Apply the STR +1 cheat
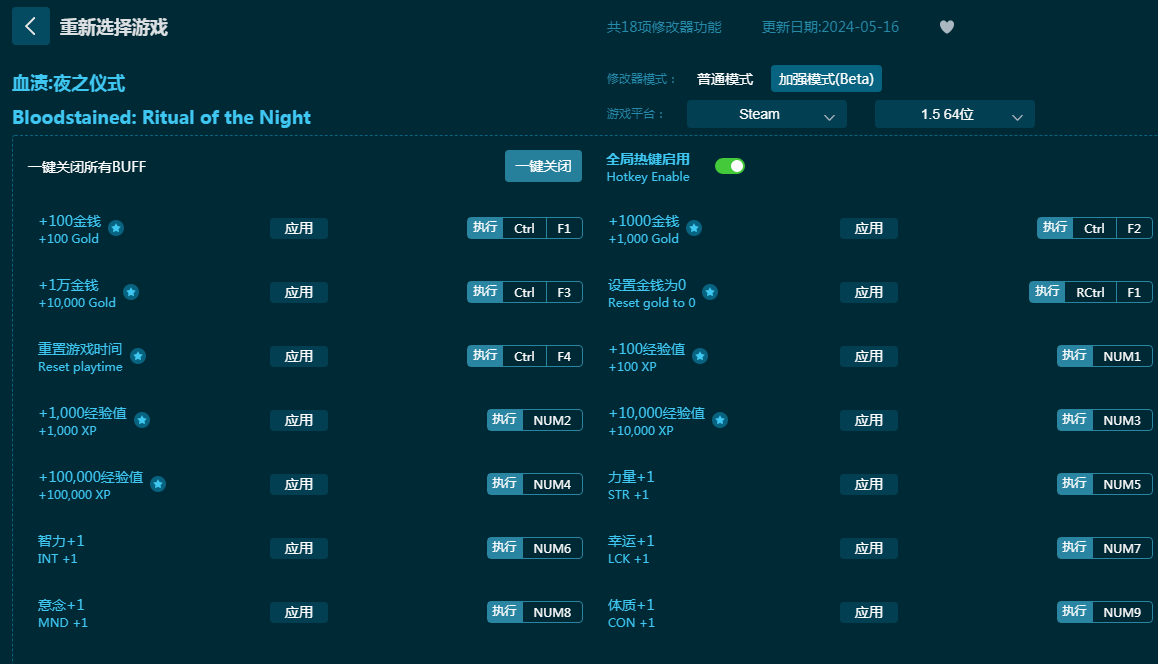The width and height of the screenshot is (1158, 664). [868, 485]
